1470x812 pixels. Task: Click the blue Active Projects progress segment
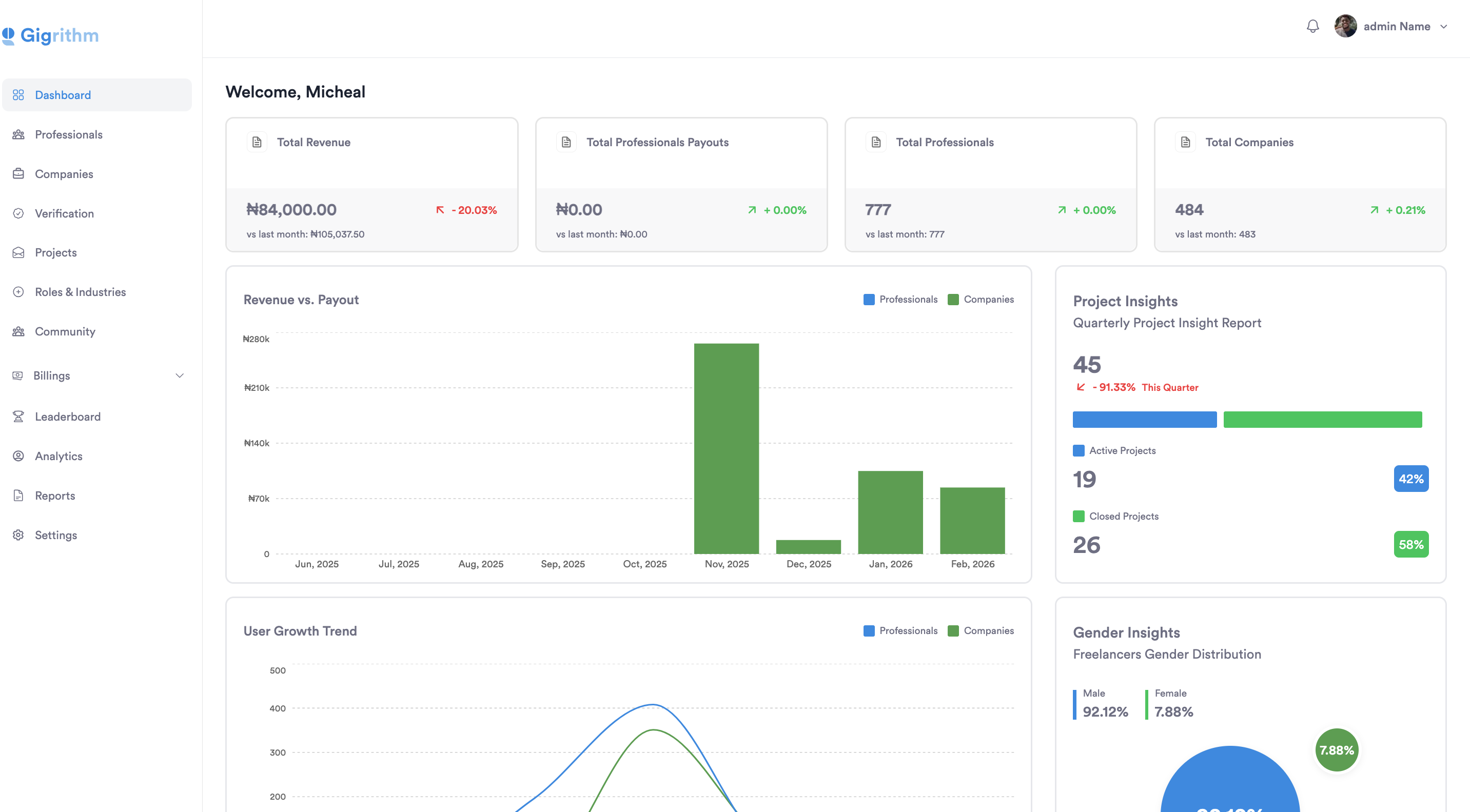[x=1145, y=420]
